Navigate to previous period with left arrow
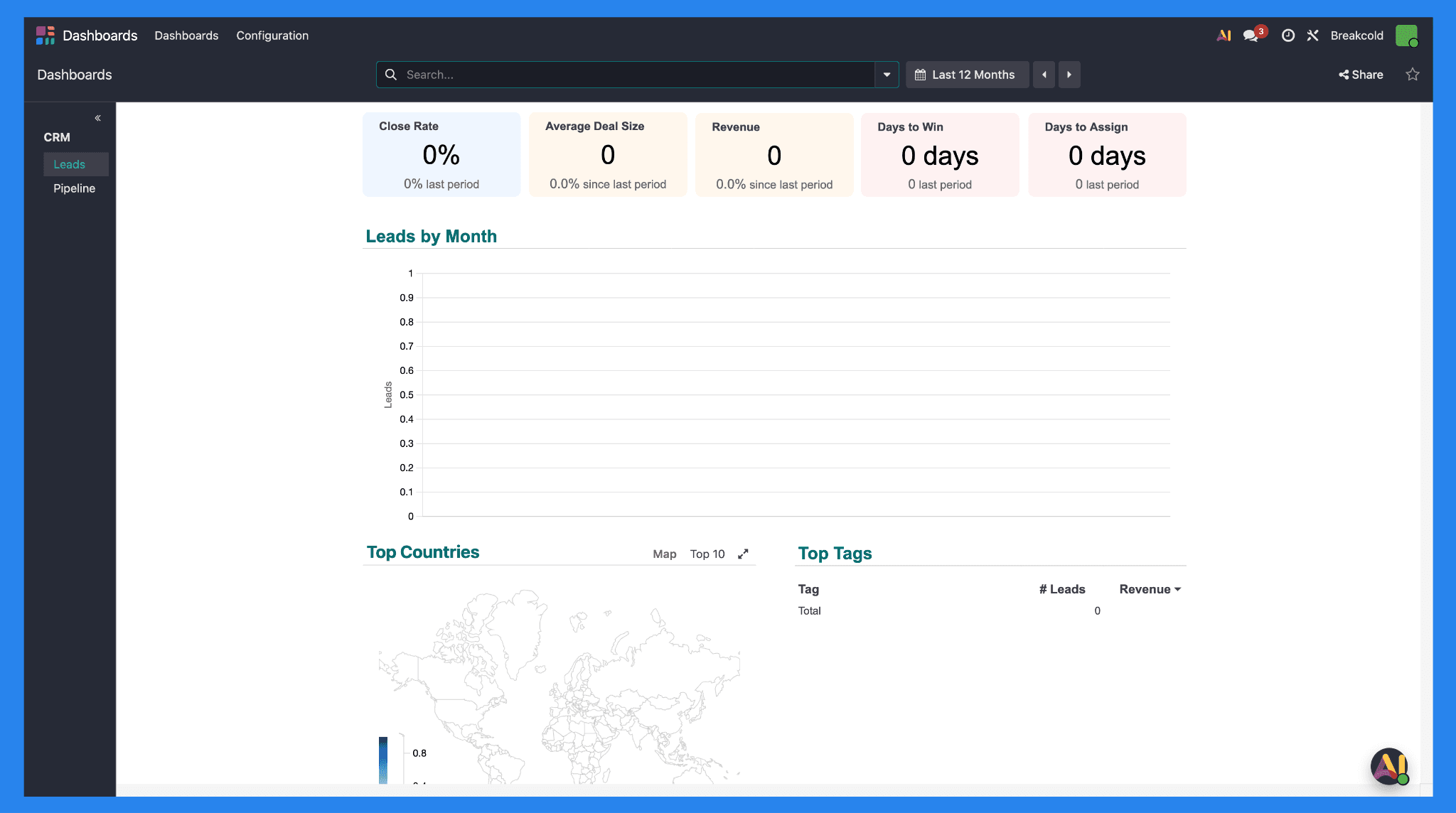 pyautogui.click(x=1044, y=74)
